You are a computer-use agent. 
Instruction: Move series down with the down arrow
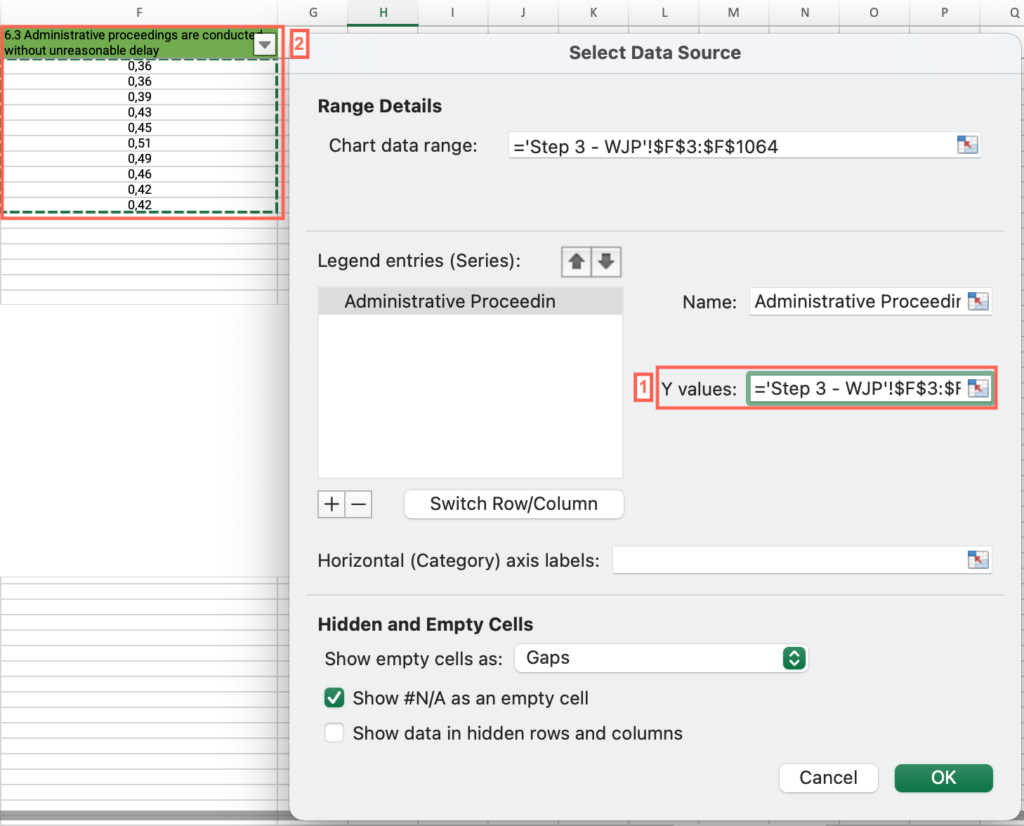[606, 262]
